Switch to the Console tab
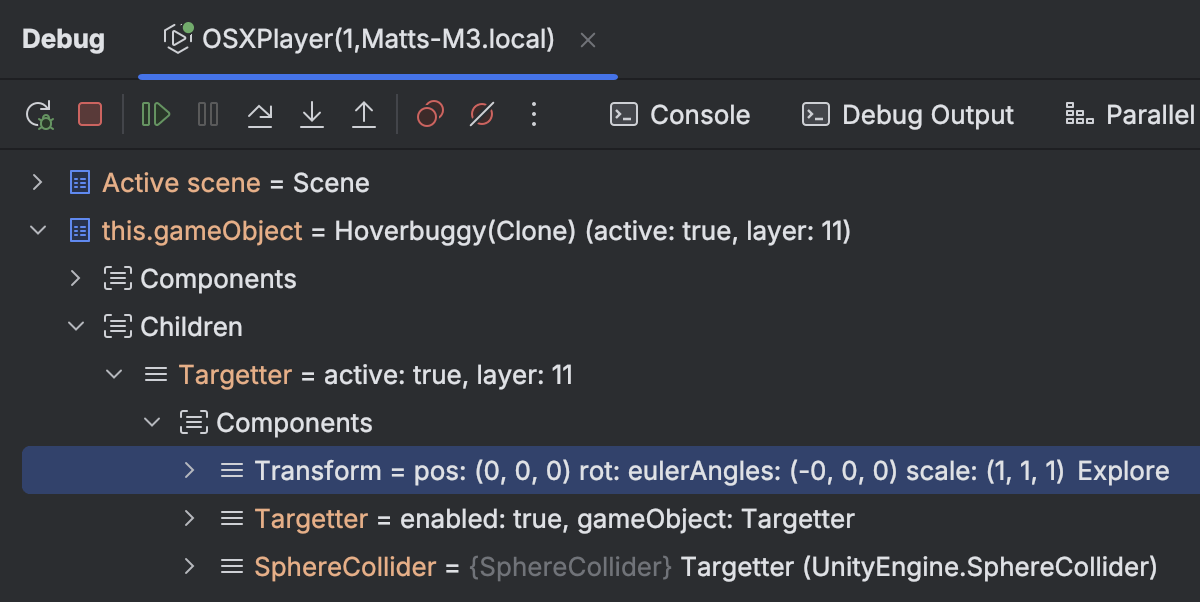1200x602 pixels. pyautogui.click(x=680, y=115)
